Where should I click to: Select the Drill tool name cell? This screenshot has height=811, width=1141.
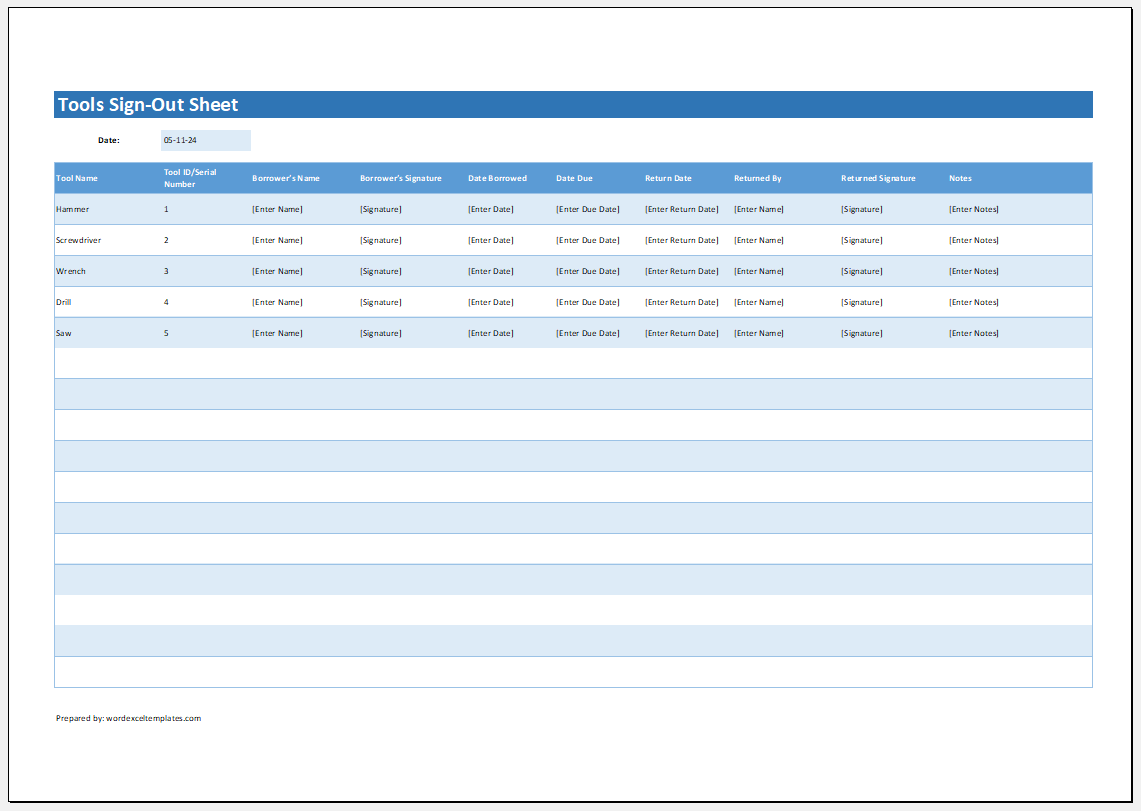click(64, 303)
